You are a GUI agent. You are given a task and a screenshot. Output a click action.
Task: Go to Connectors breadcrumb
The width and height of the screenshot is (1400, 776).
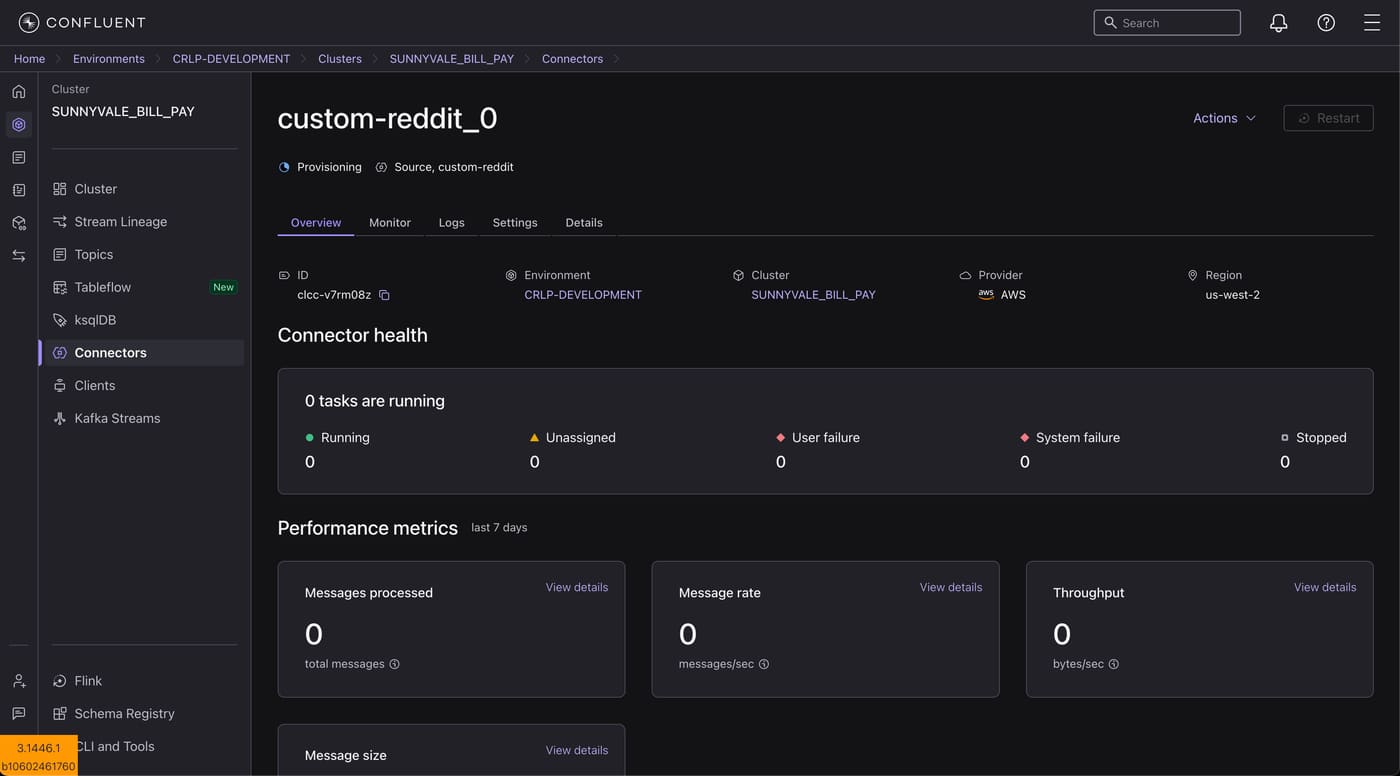[572, 59]
